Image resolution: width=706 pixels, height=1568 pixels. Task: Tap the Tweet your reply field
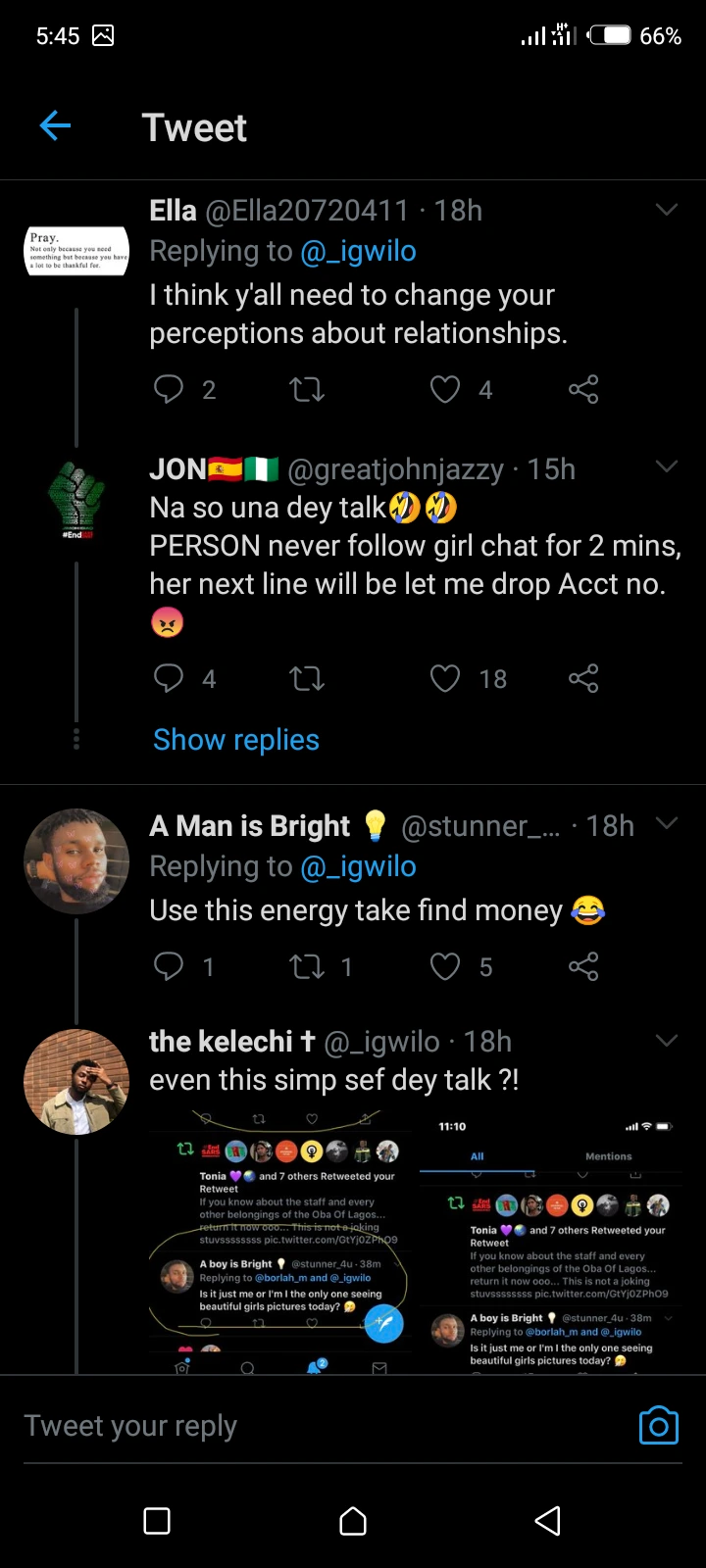click(294, 1426)
